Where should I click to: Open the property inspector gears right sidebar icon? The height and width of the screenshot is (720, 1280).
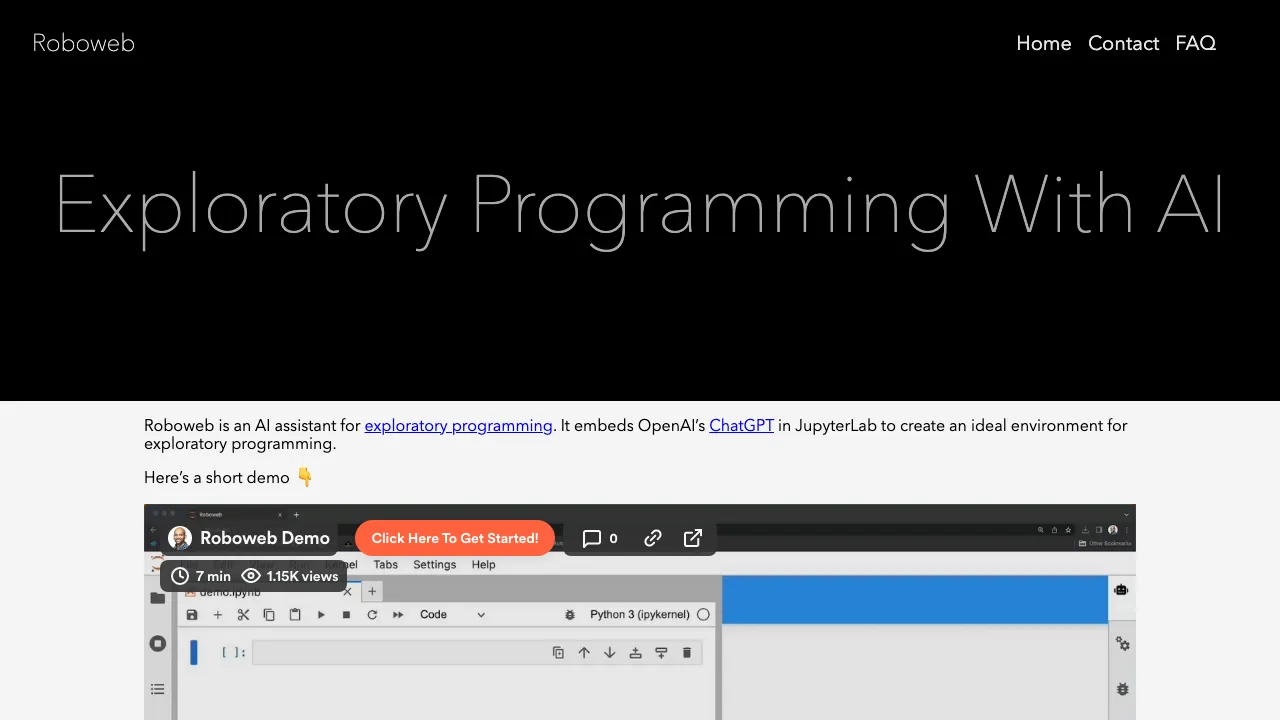click(x=1123, y=644)
